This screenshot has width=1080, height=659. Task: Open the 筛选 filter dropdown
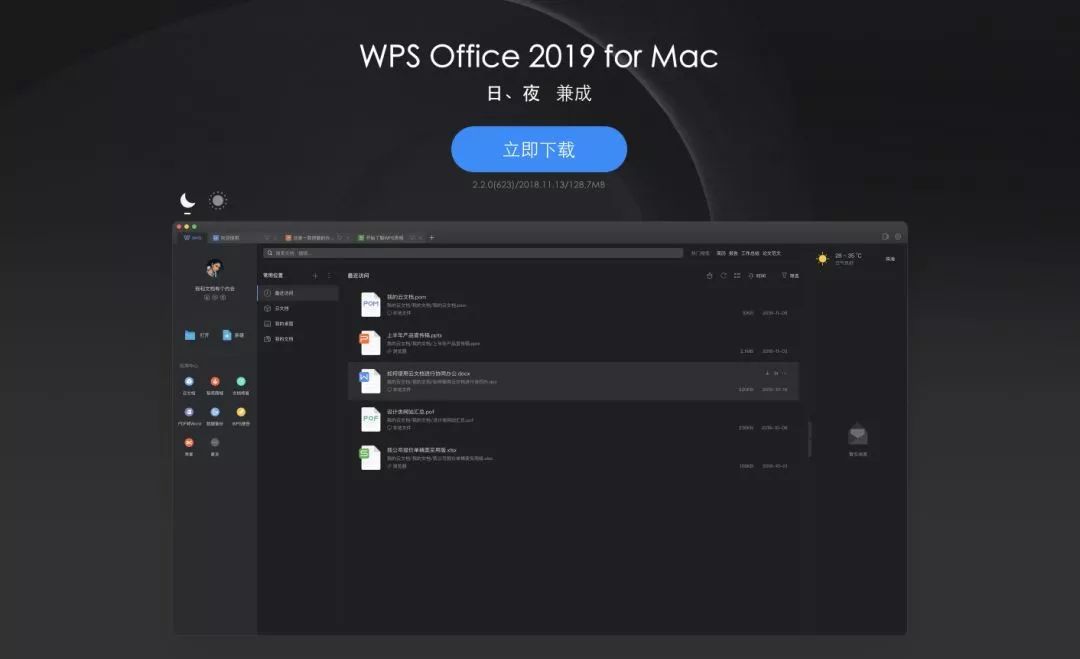point(790,275)
